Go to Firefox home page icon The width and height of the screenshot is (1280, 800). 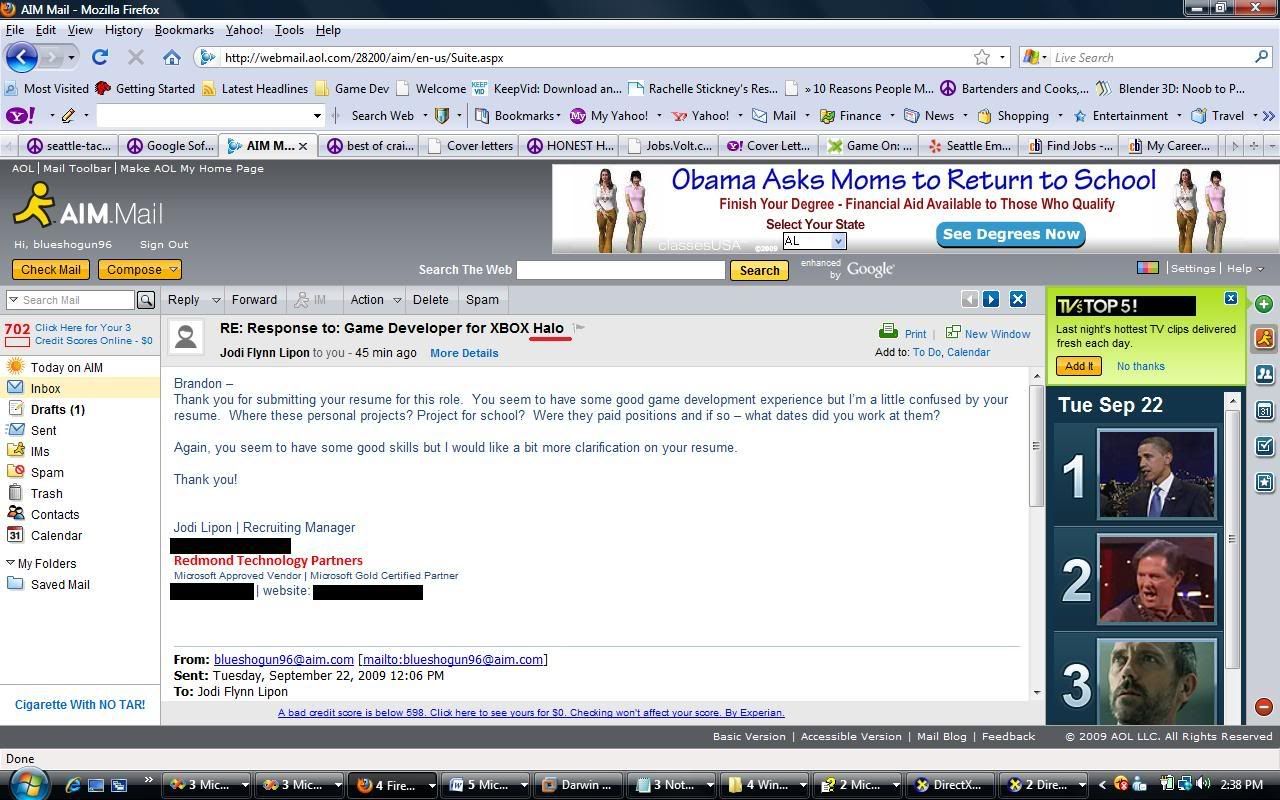[x=172, y=57]
